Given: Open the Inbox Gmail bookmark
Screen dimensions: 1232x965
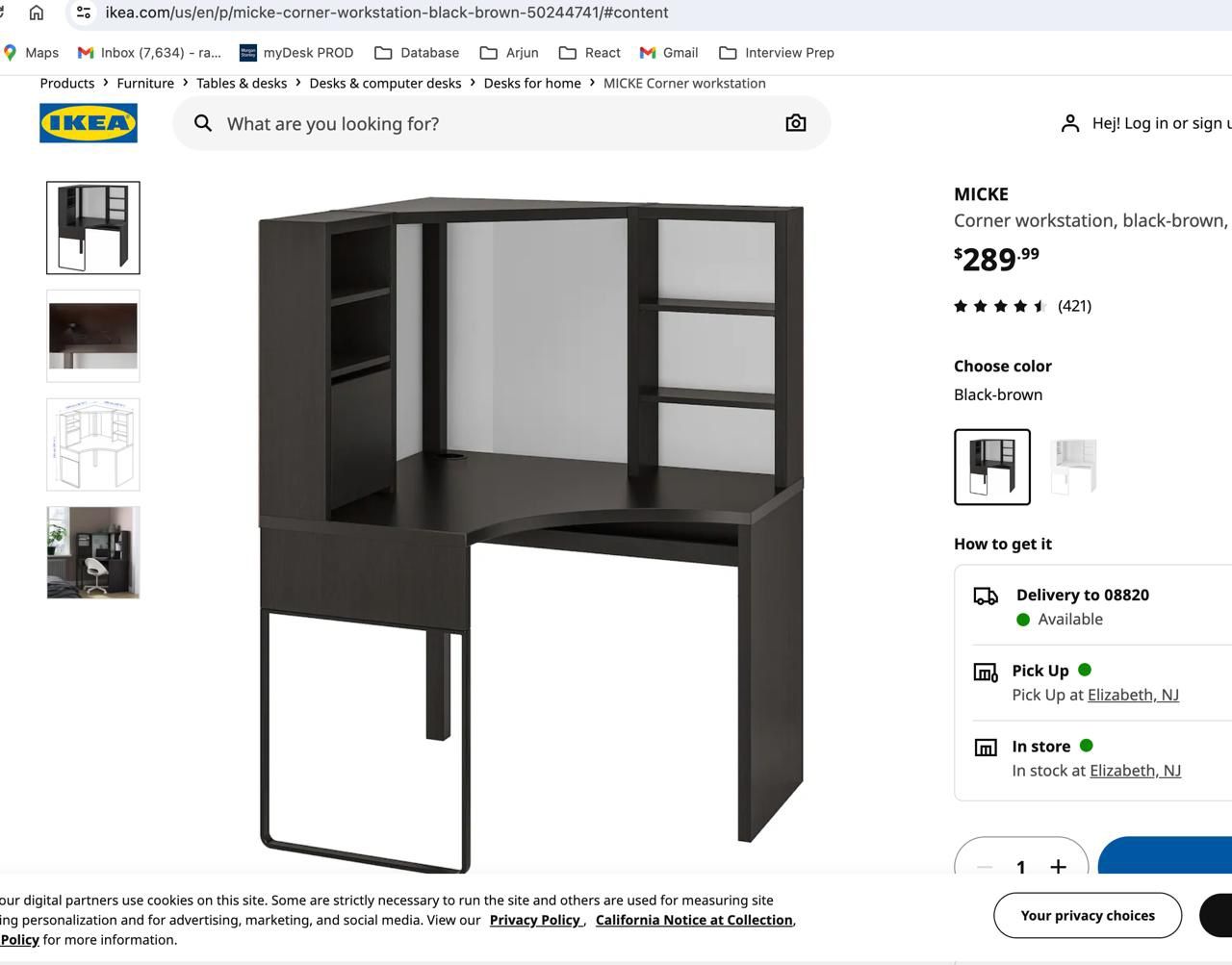Looking at the screenshot, I should pos(149,53).
